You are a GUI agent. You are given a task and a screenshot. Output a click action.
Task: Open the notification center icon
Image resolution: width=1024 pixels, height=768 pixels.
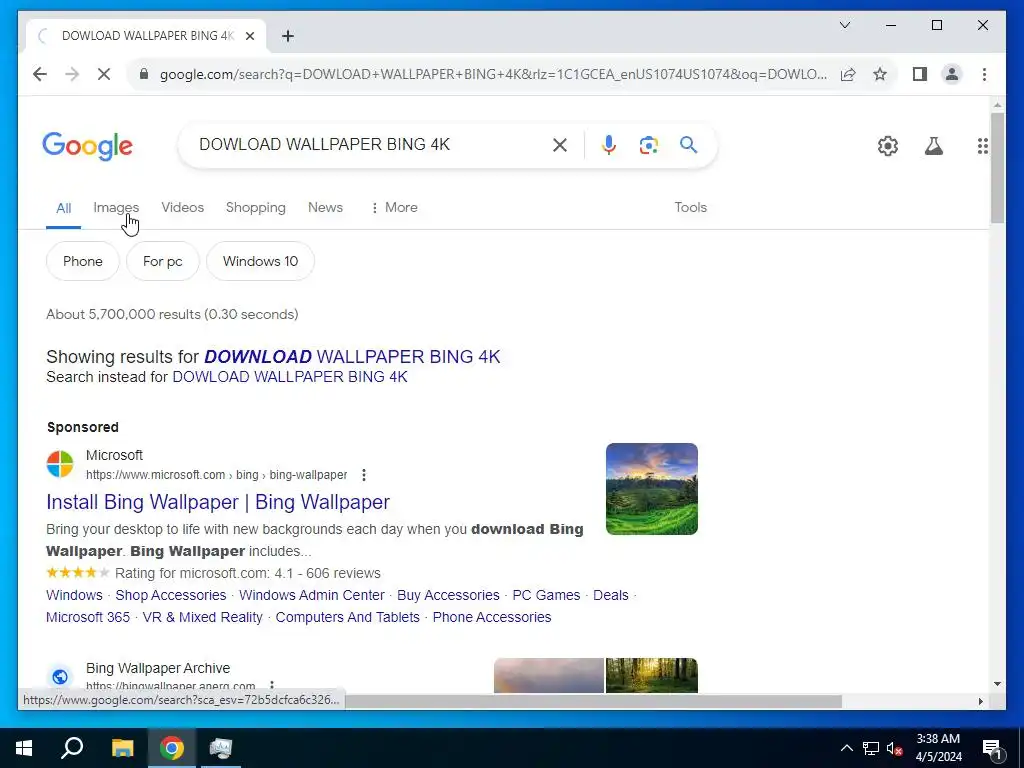(992, 748)
